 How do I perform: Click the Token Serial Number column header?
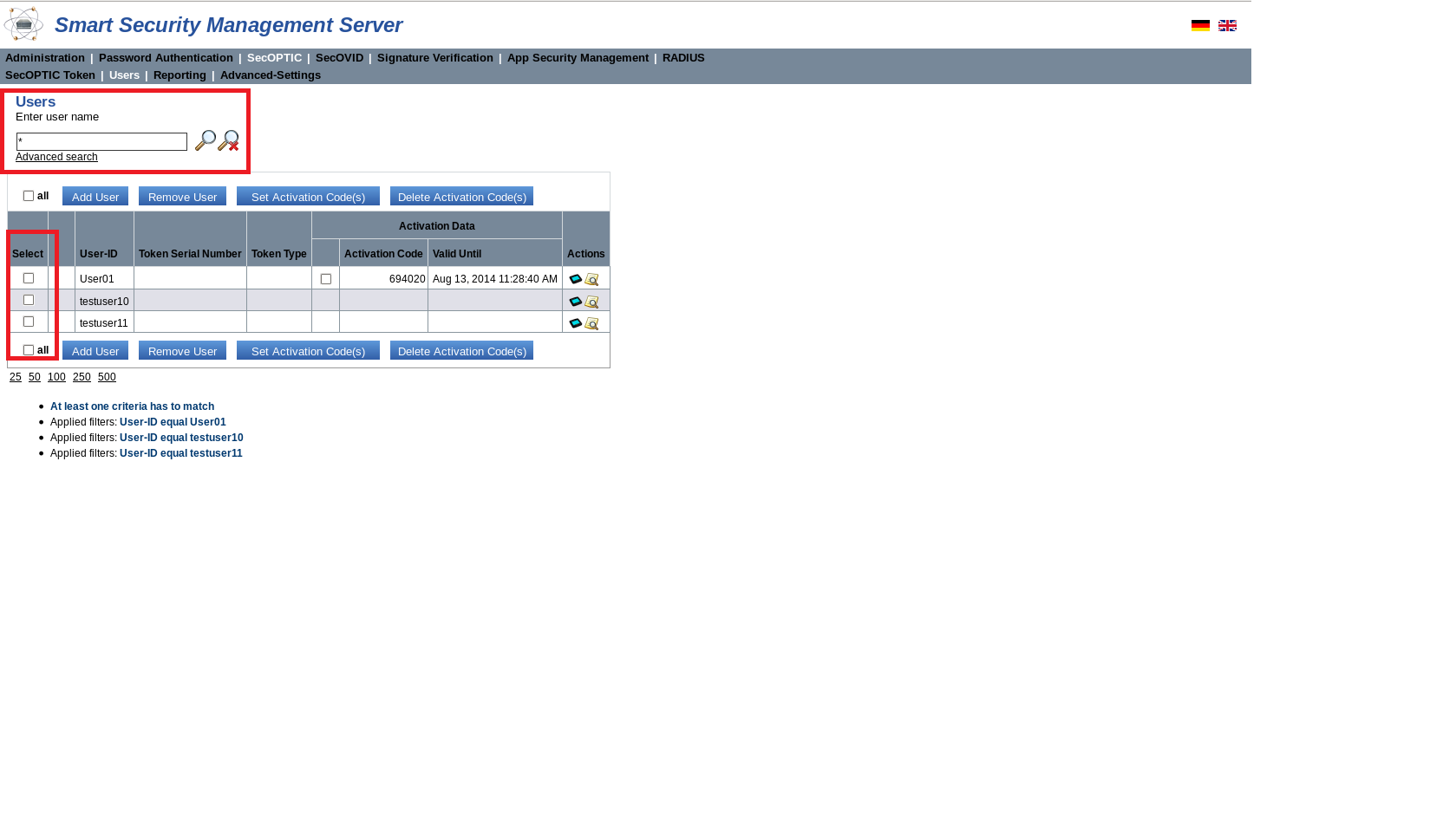pos(190,254)
